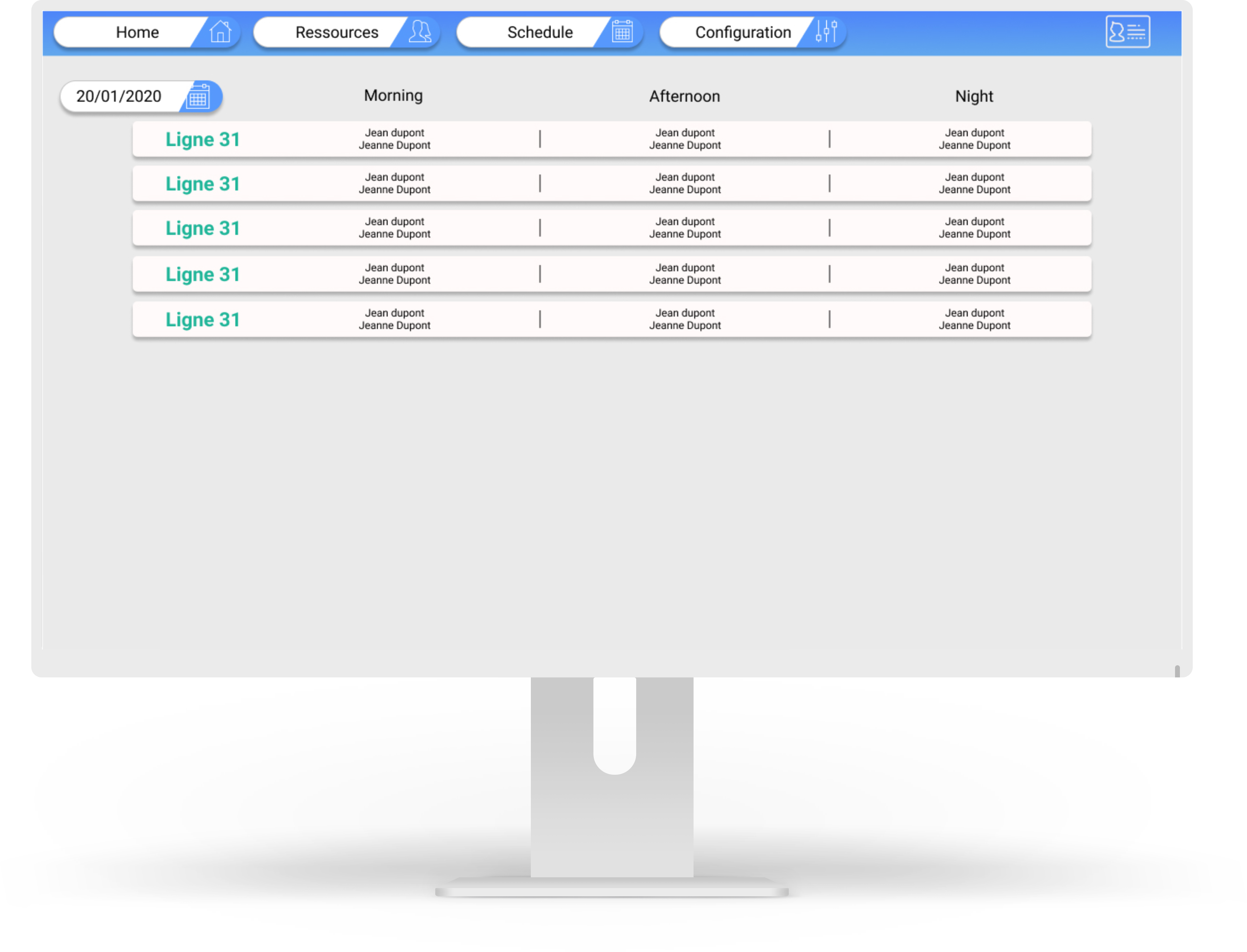1247x952 pixels.
Task: Switch to the Schedule tab
Action: [x=540, y=32]
